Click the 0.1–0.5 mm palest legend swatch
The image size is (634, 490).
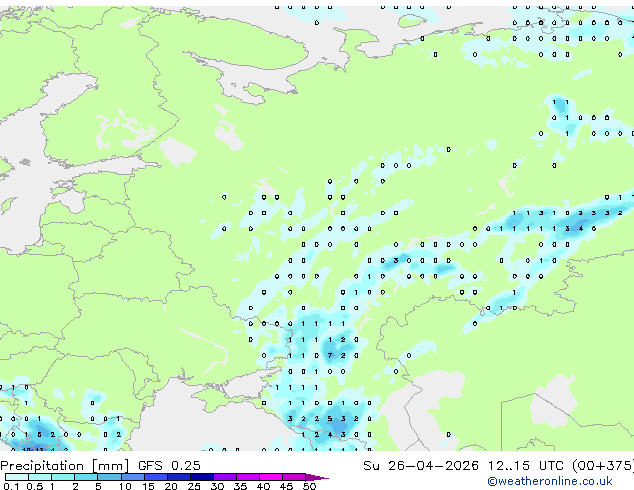coord(17,477)
